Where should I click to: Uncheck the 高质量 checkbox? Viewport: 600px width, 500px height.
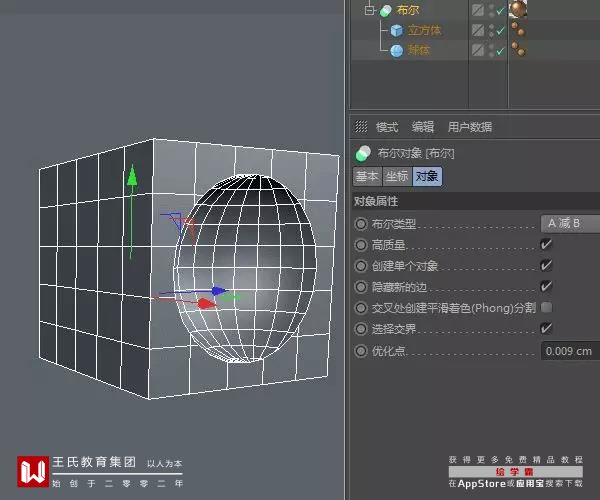pos(546,244)
